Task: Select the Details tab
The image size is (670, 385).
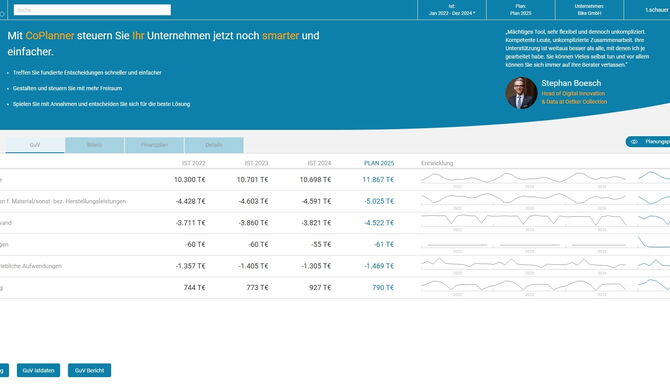Action: pos(214,145)
